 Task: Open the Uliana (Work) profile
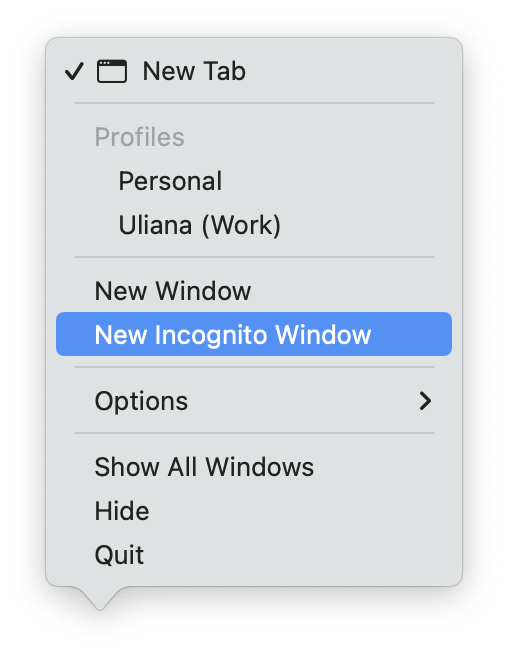point(254,225)
